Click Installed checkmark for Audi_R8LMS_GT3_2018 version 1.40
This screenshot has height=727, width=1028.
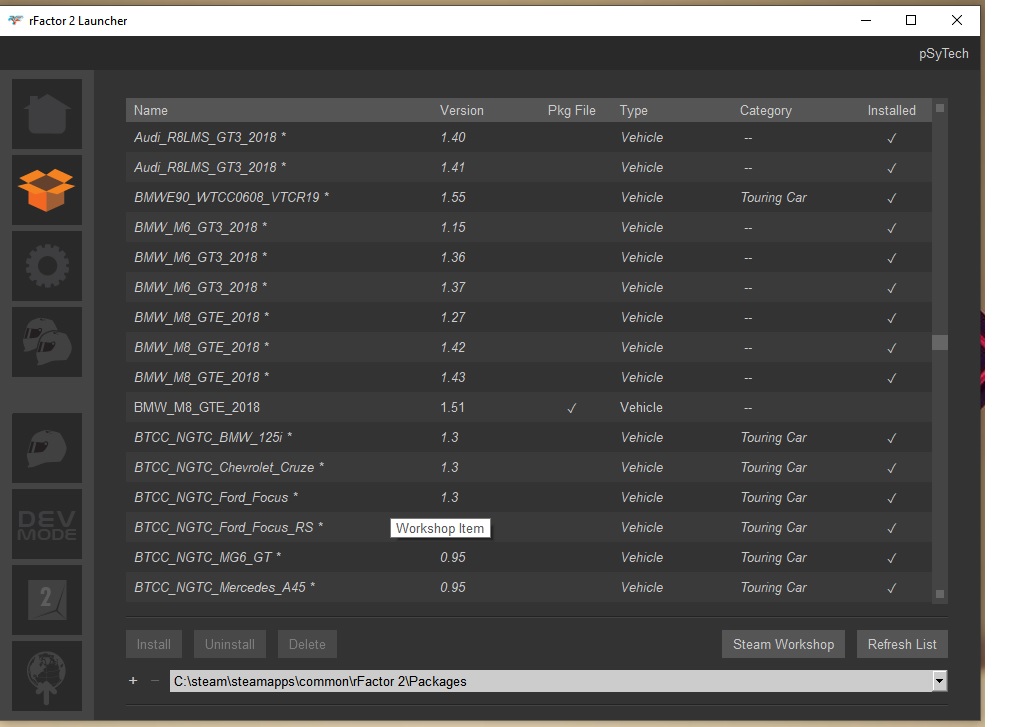pyautogui.click(x=891, y=138)
